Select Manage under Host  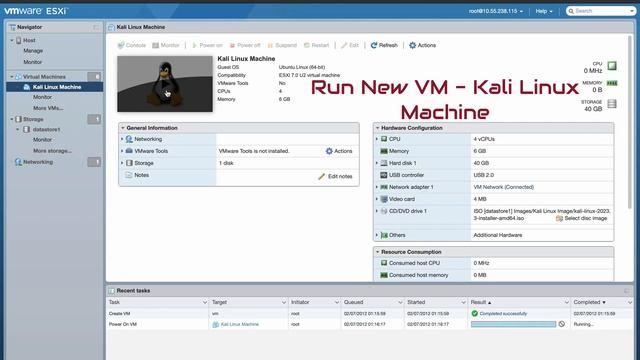[x=33, y=51]
